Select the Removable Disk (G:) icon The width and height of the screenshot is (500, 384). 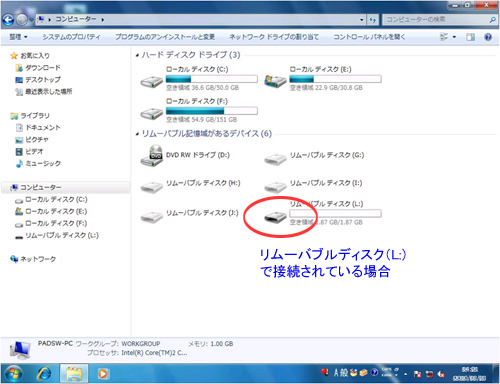tap(275, 159)
